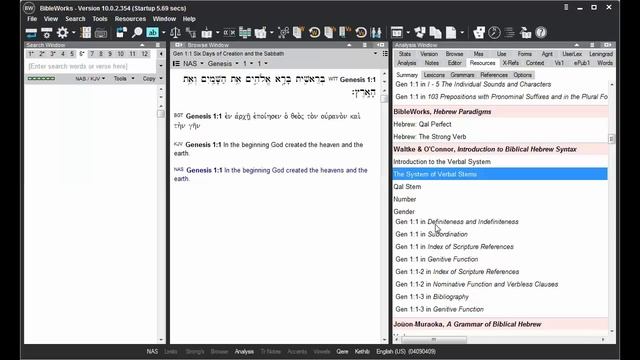The image size is (640, 360).
Task: Toggle NAS in the status bar
Action: [x=152, y=351]
